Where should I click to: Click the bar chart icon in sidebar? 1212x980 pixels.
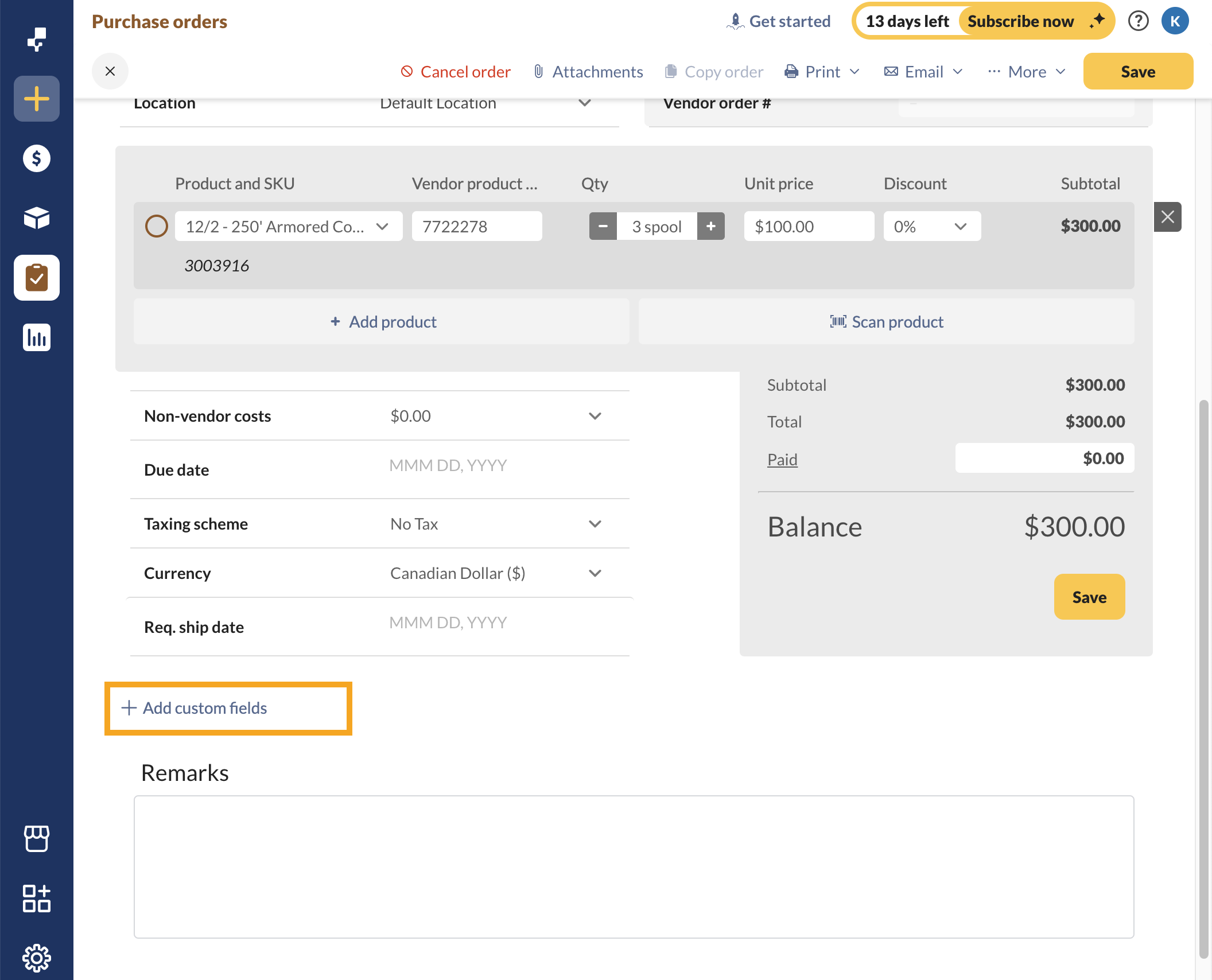[x=37, y=336]
